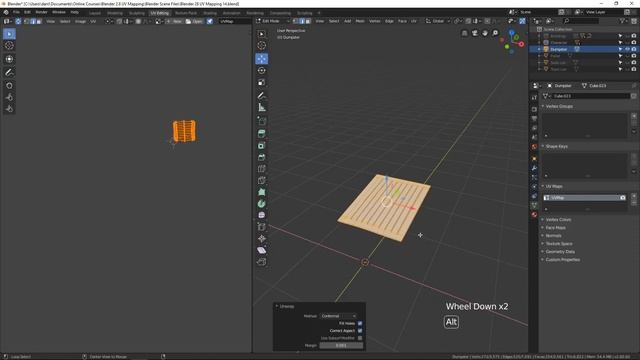Enable vertex select mode in 3D viewport
Image resolution: width=640 pixels, height=360 pixels.
(296, 21)
